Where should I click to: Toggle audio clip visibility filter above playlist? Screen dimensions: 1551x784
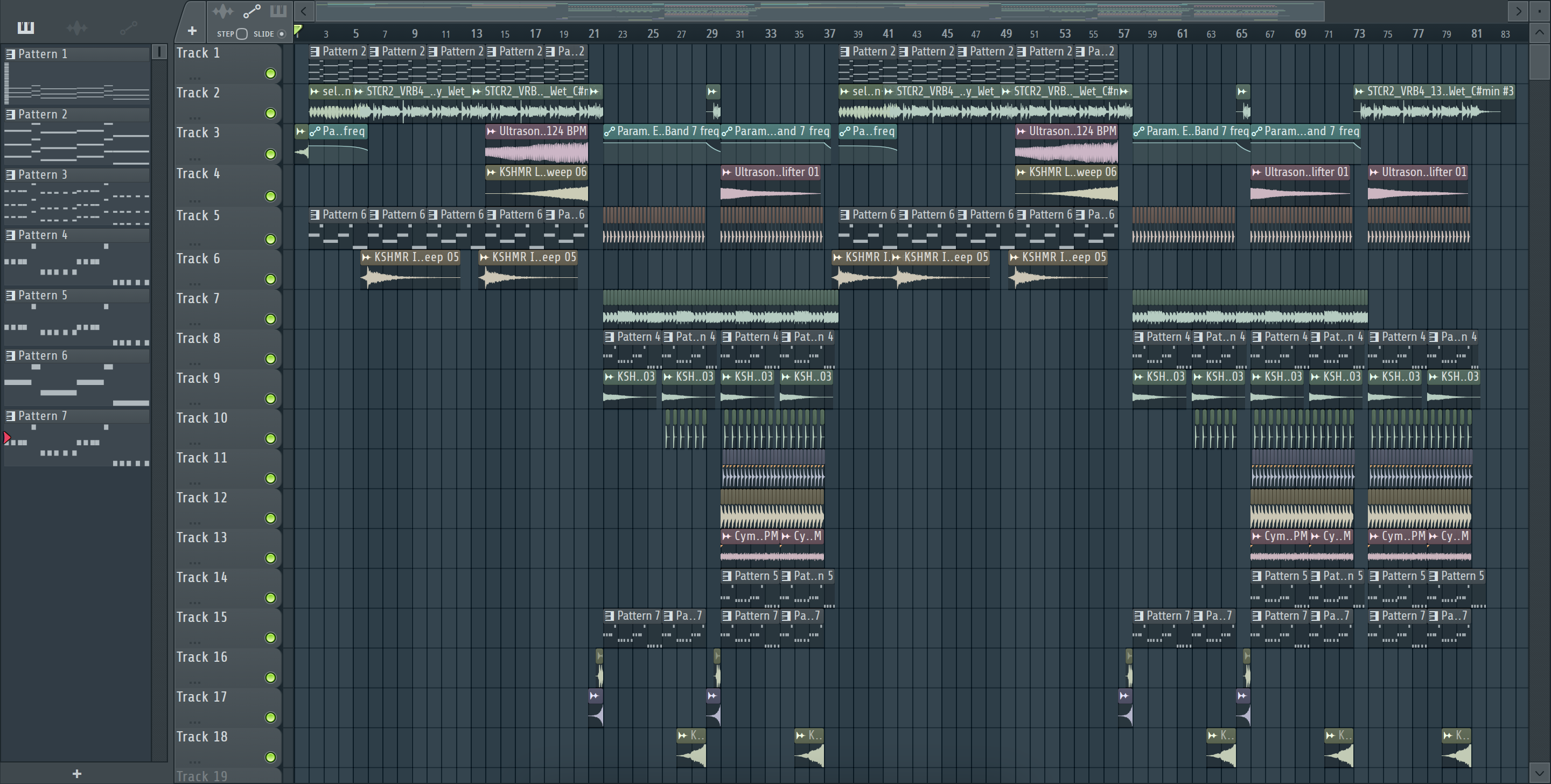(x=223, y=11)
